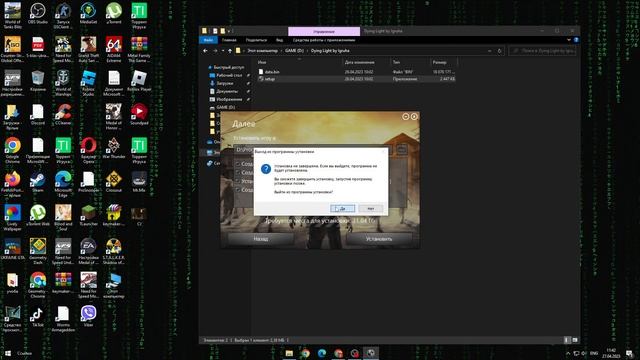Open recent locations dropdown in Explorer
640x360 pixels.
223,51
